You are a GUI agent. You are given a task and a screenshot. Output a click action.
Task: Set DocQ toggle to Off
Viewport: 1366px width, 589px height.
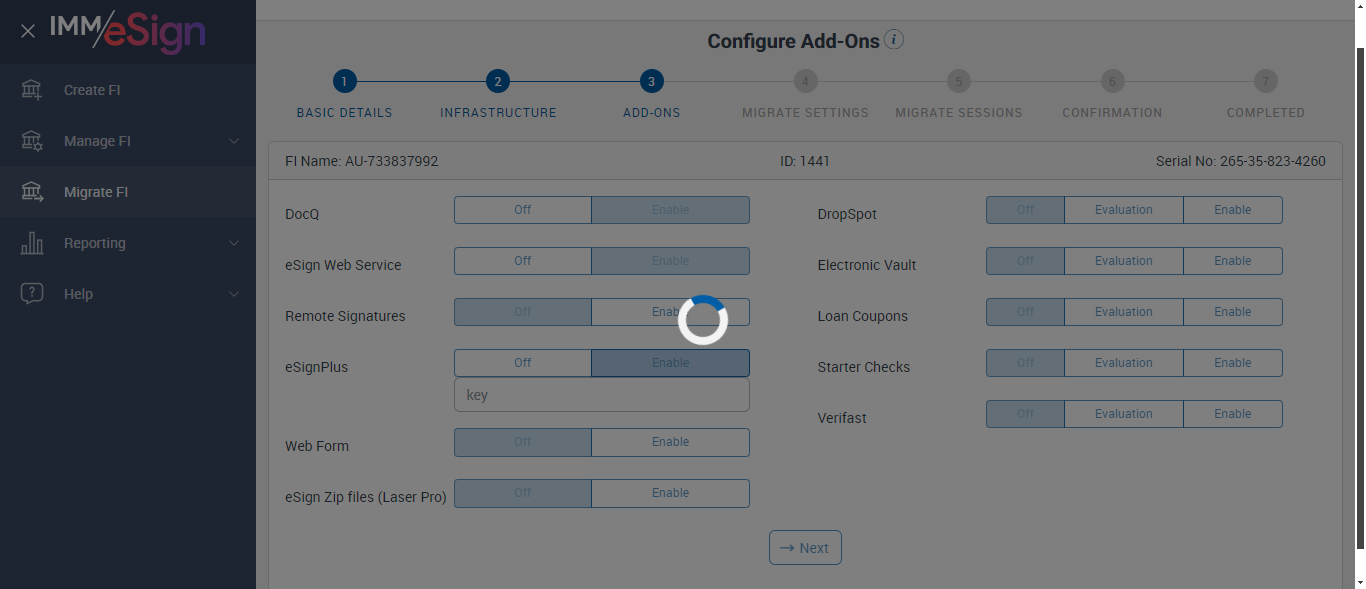tap(523, 210)
